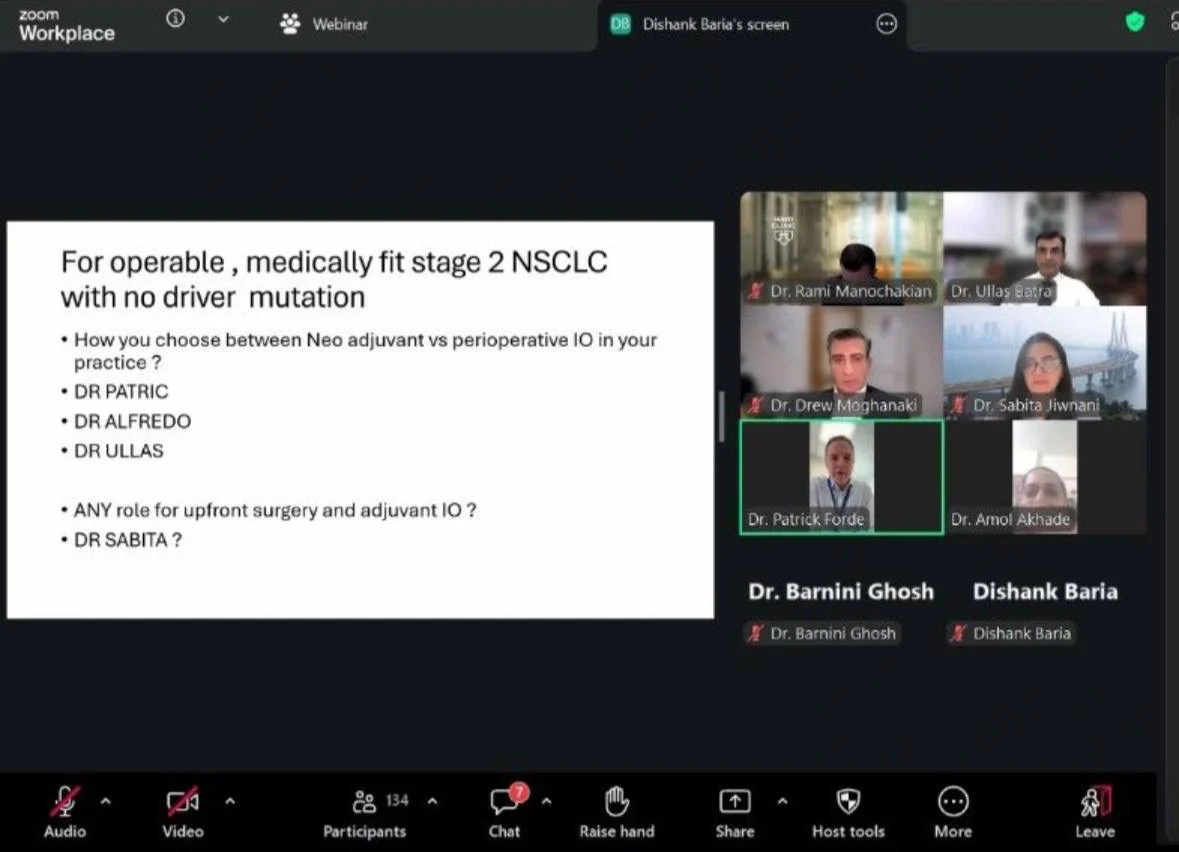Select the Webinar tab

pos(324,24)
